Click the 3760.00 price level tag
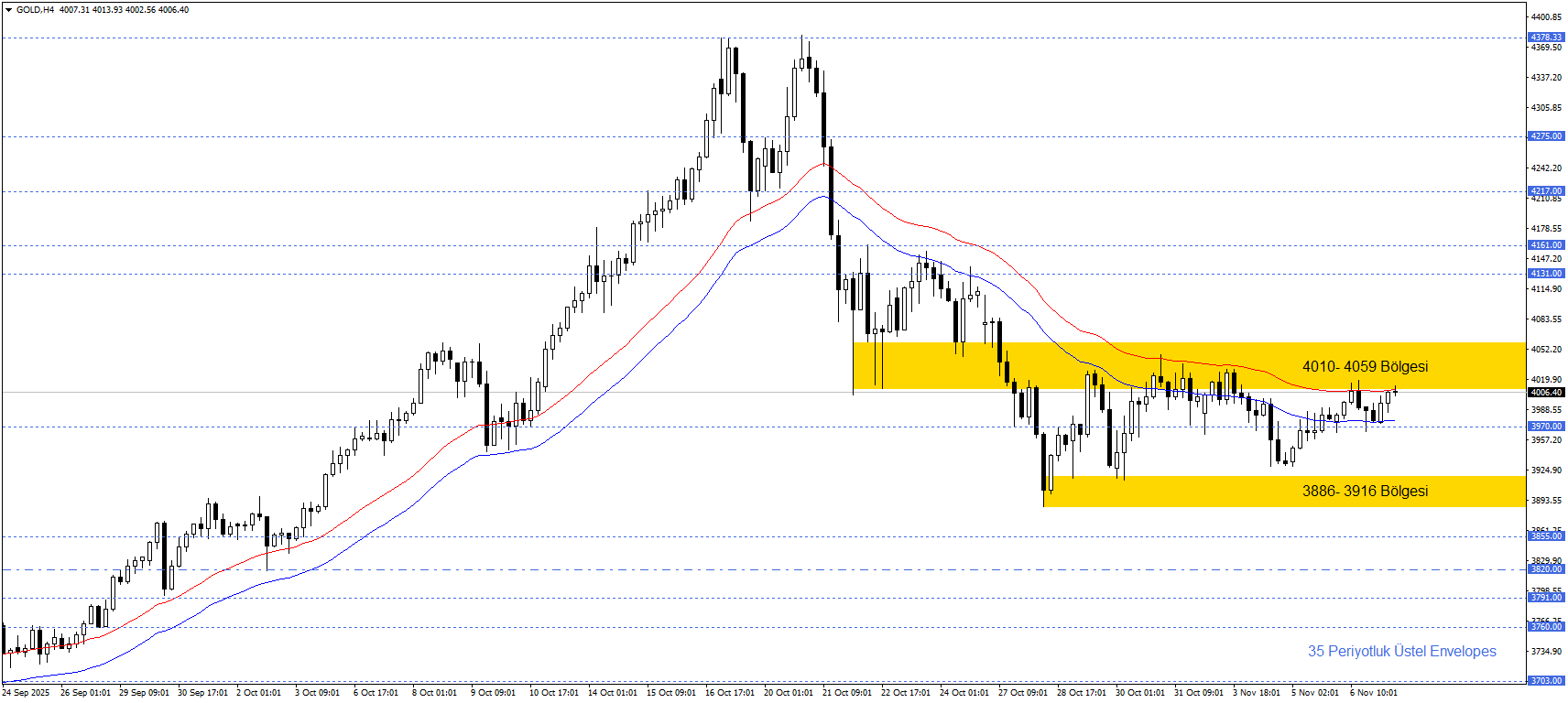This screenshot has height=703, width=1568. tap(1546, 627)
